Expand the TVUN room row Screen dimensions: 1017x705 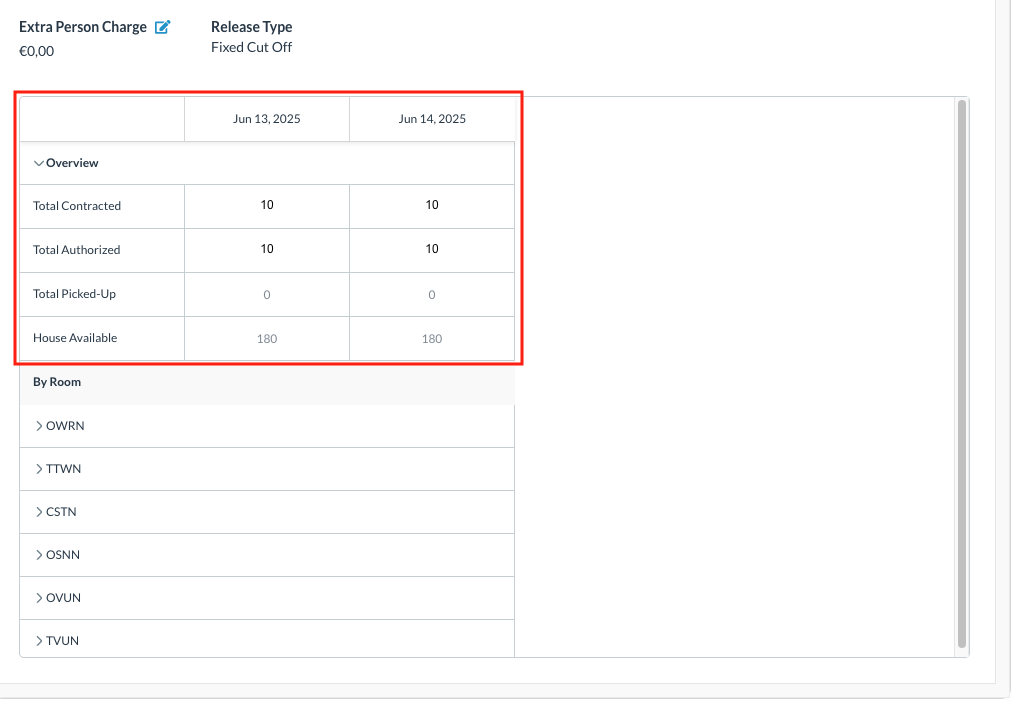[39, 641]
